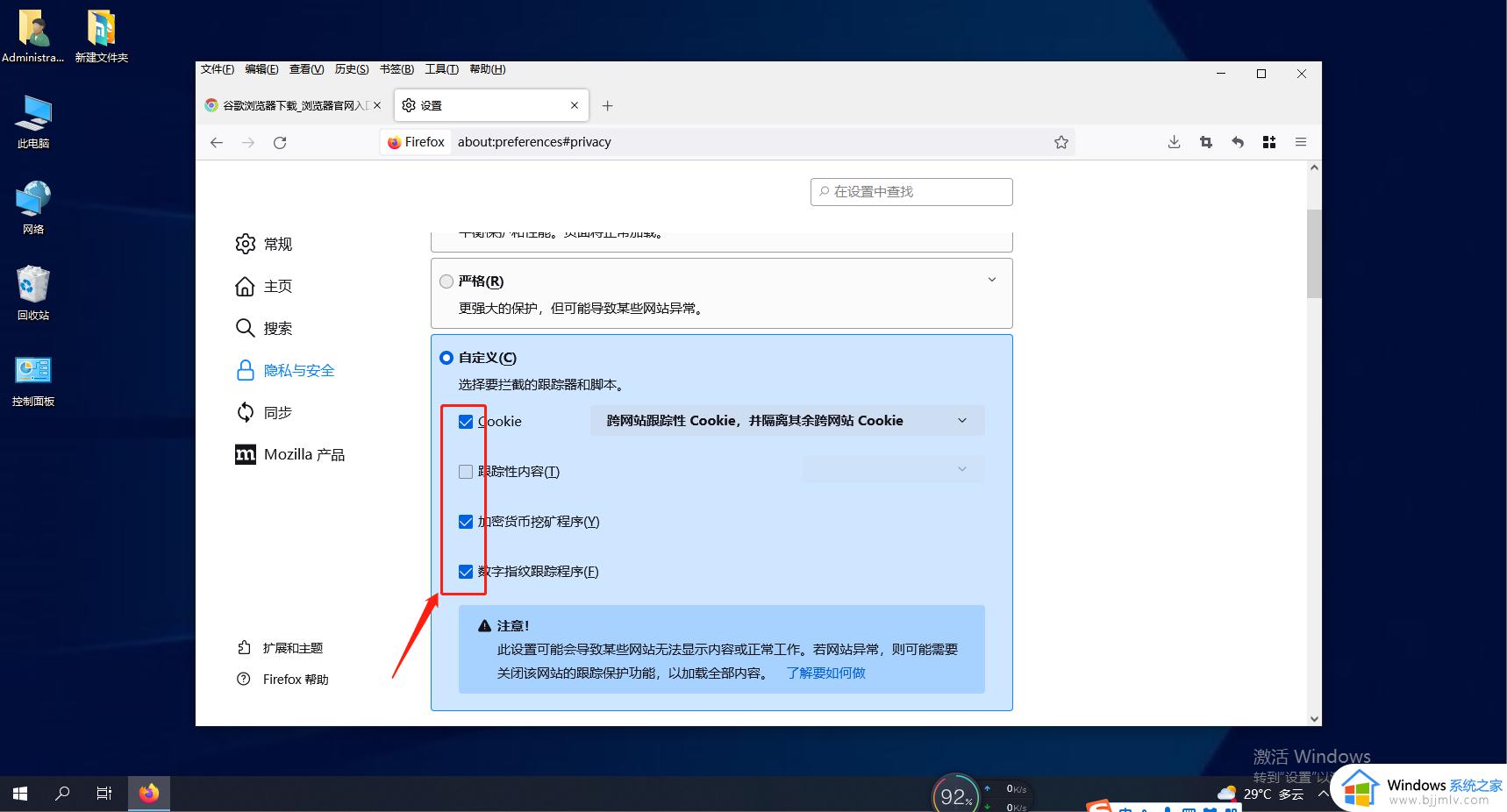Viewport: 1507px width, 812px height.
Task: Open 网络 desktop icon
Action: pyautogui.click(x=33, y=208)
